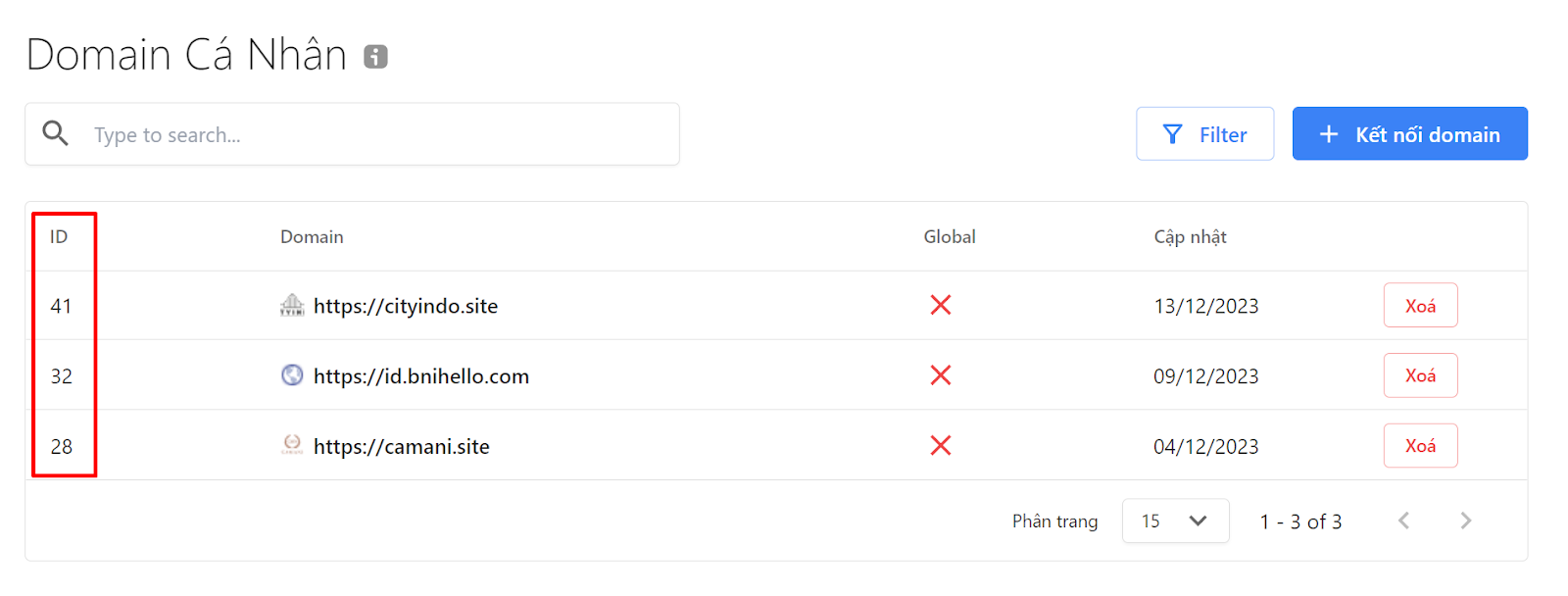Click the magnifier search icon
Image resolution: width=1568 pixels, height=596 pixels.
56,133
